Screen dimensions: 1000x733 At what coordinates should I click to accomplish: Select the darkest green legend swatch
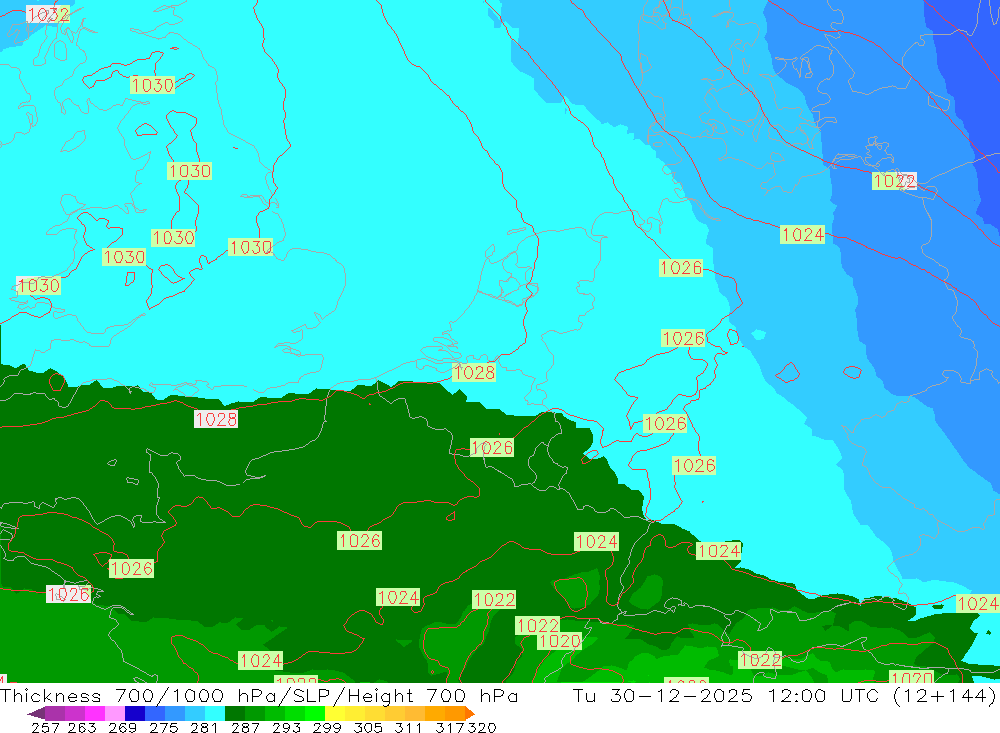[x=235, y=713]
